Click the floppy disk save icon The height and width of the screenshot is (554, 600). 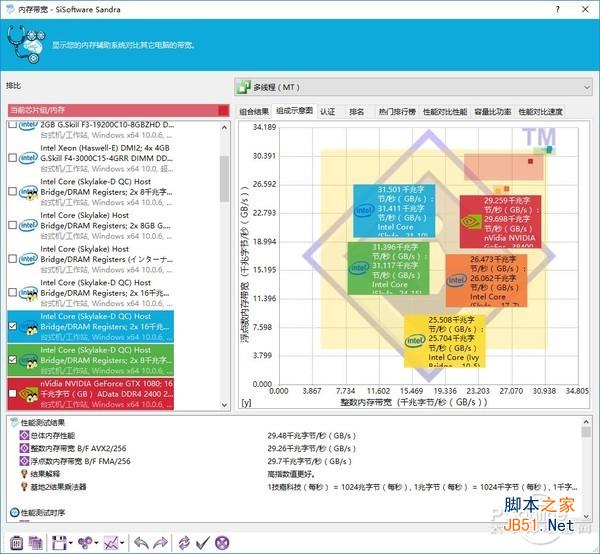[x=59, y=543]
